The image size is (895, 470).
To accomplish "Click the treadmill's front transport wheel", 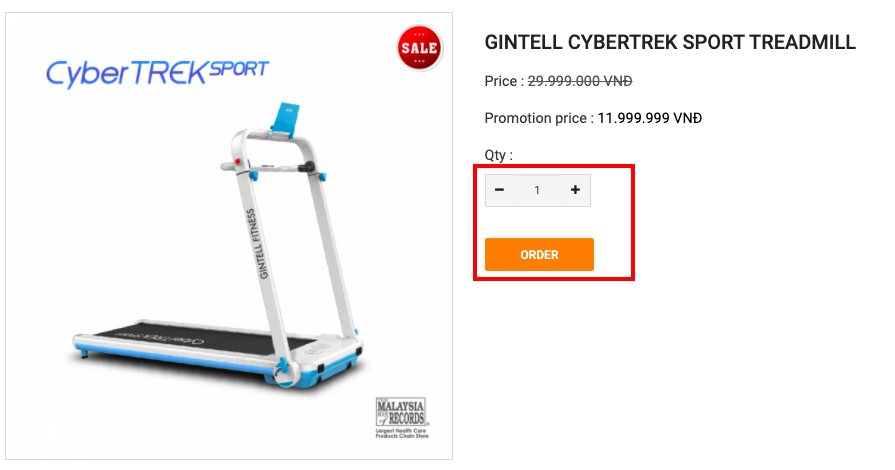I will click(284, 372).
